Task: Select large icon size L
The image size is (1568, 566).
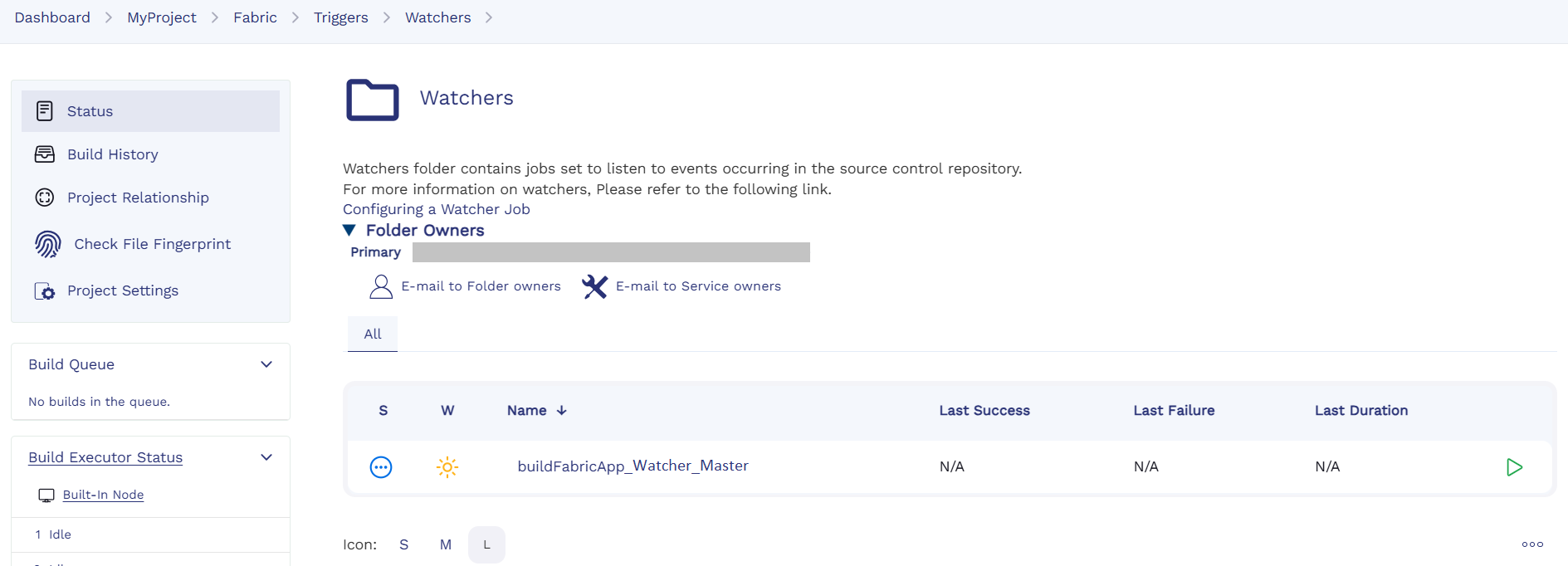Action: 486,544
